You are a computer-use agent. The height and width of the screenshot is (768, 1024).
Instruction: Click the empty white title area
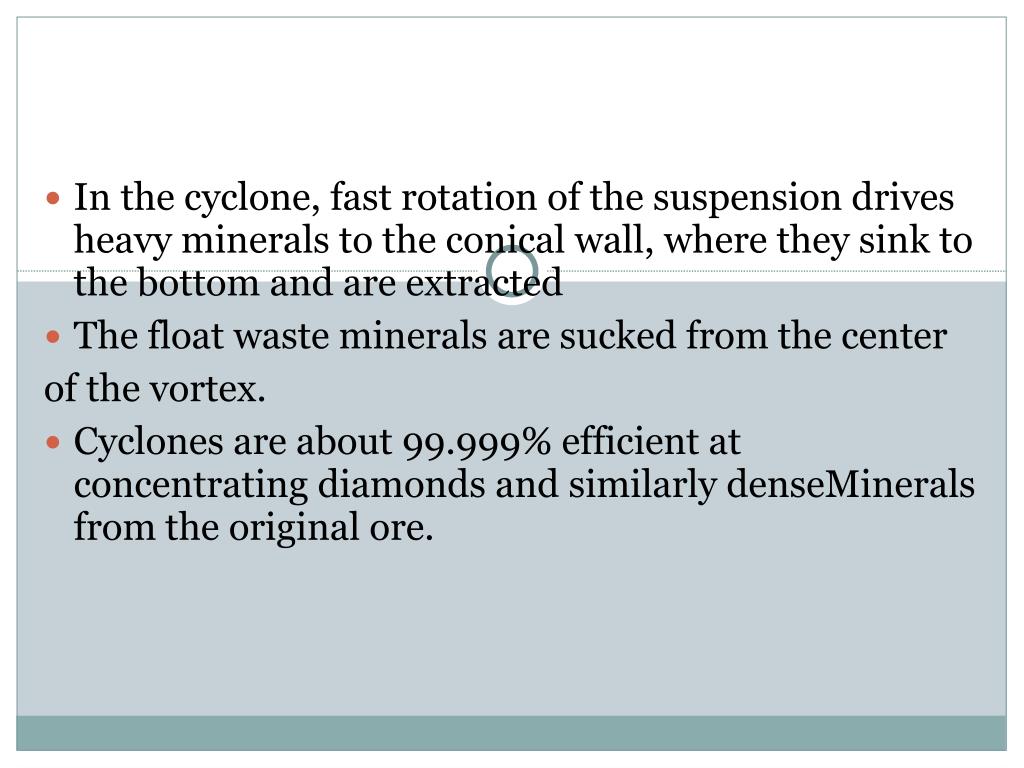[511, 91]
